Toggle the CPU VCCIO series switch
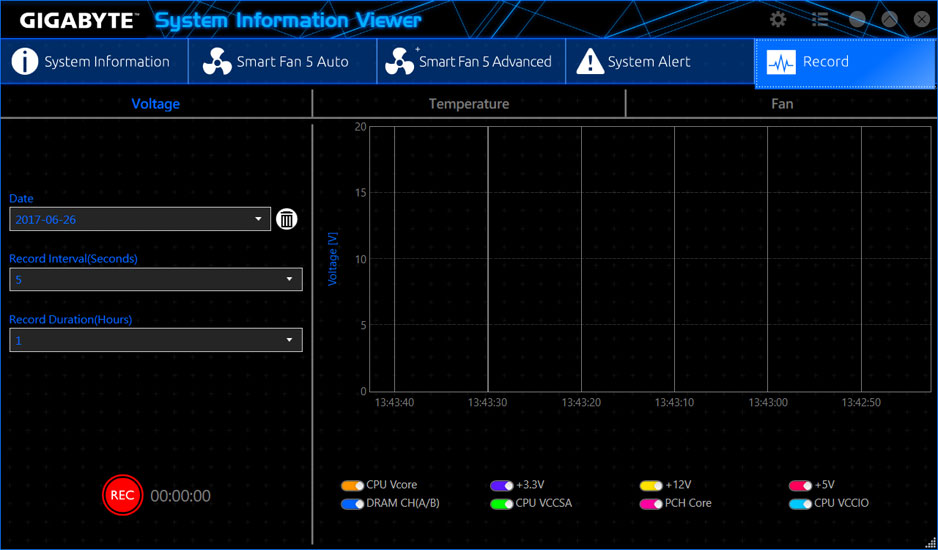Viewport: 938px width, 550px height. point(800,504)
